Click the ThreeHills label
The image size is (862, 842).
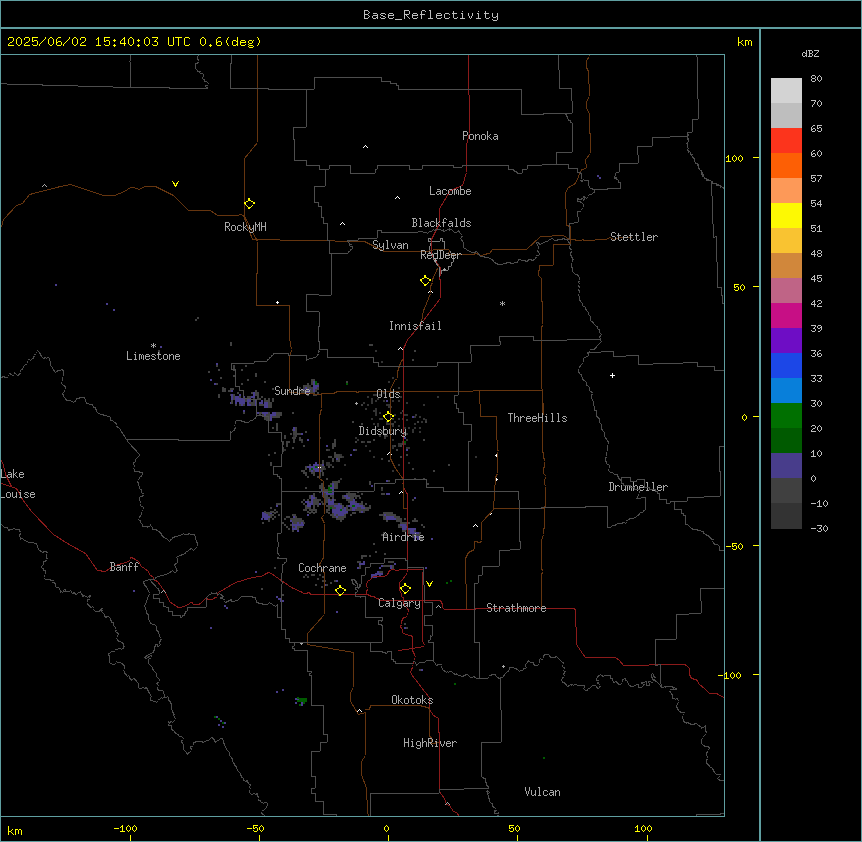(537, 418)
